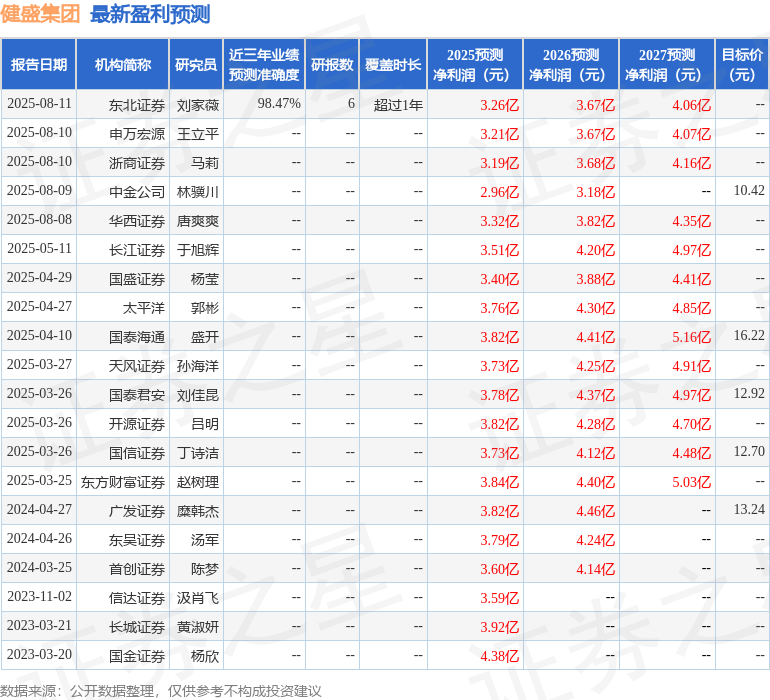Select the 2026预测净利润 column header
The width and height of the screenshot is (770, 700).
tap(571, 65)
